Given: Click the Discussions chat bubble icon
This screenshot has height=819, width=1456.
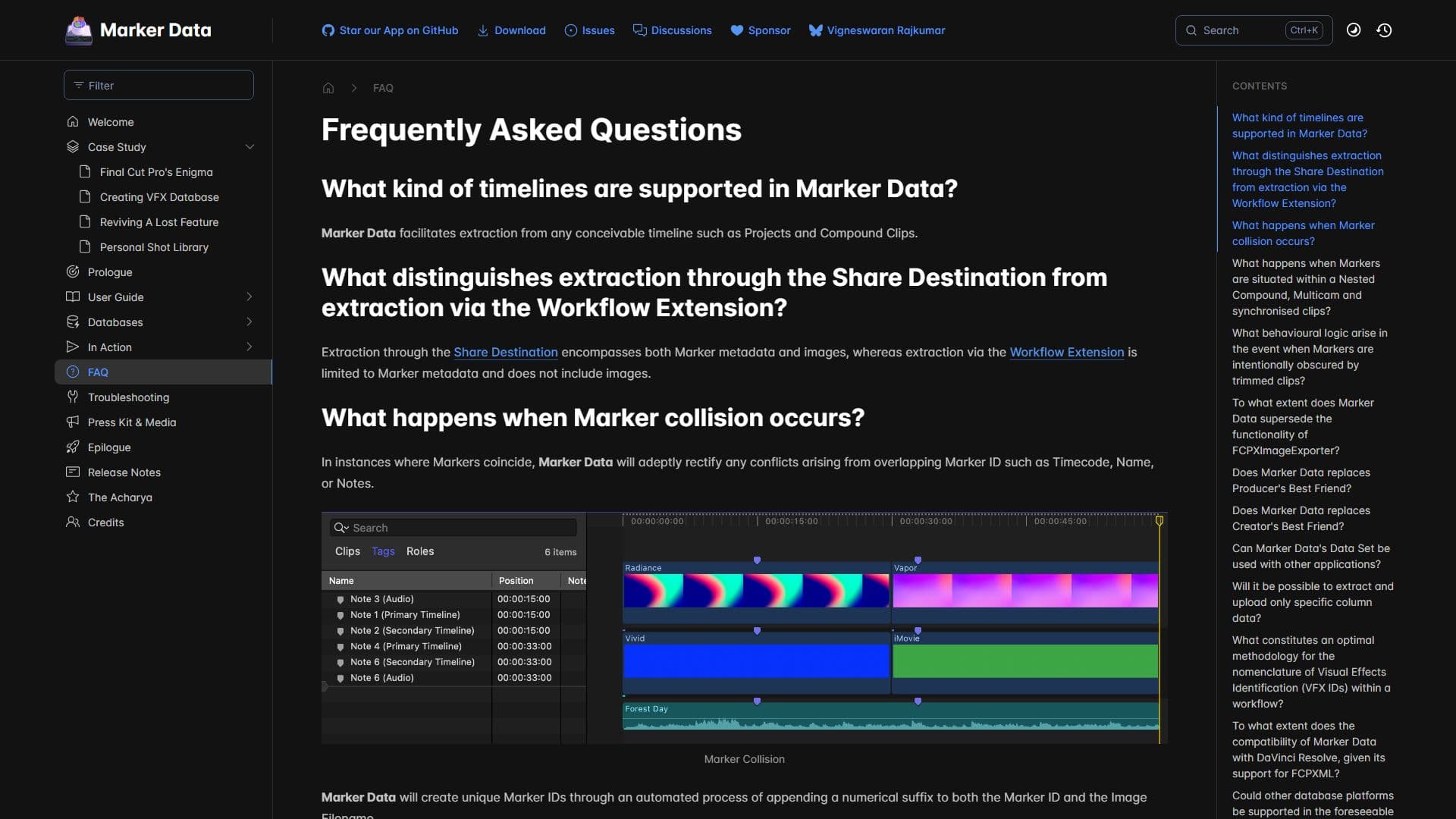Looking at the screenshot, I should click(640, 30).
